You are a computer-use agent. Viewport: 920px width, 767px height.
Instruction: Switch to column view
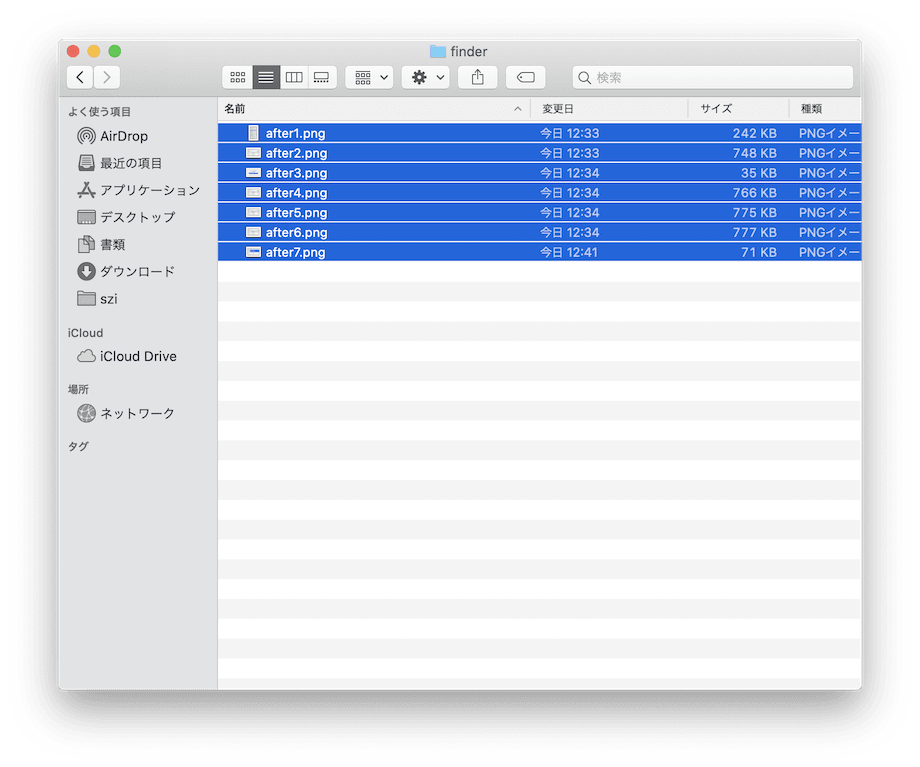tap(294, 77)
